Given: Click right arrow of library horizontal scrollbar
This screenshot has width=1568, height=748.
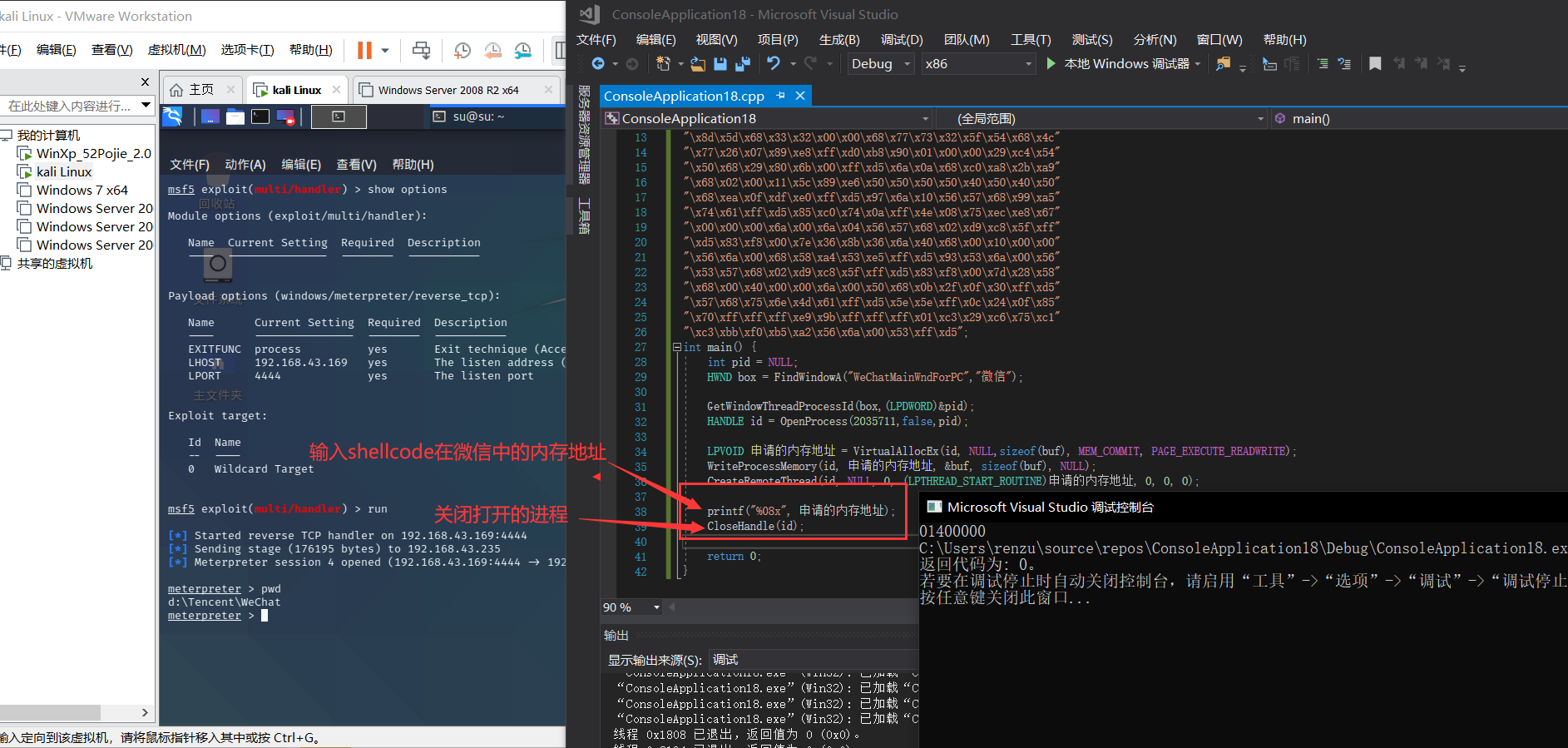Looking at the screenshot, I should click(145, 712).
